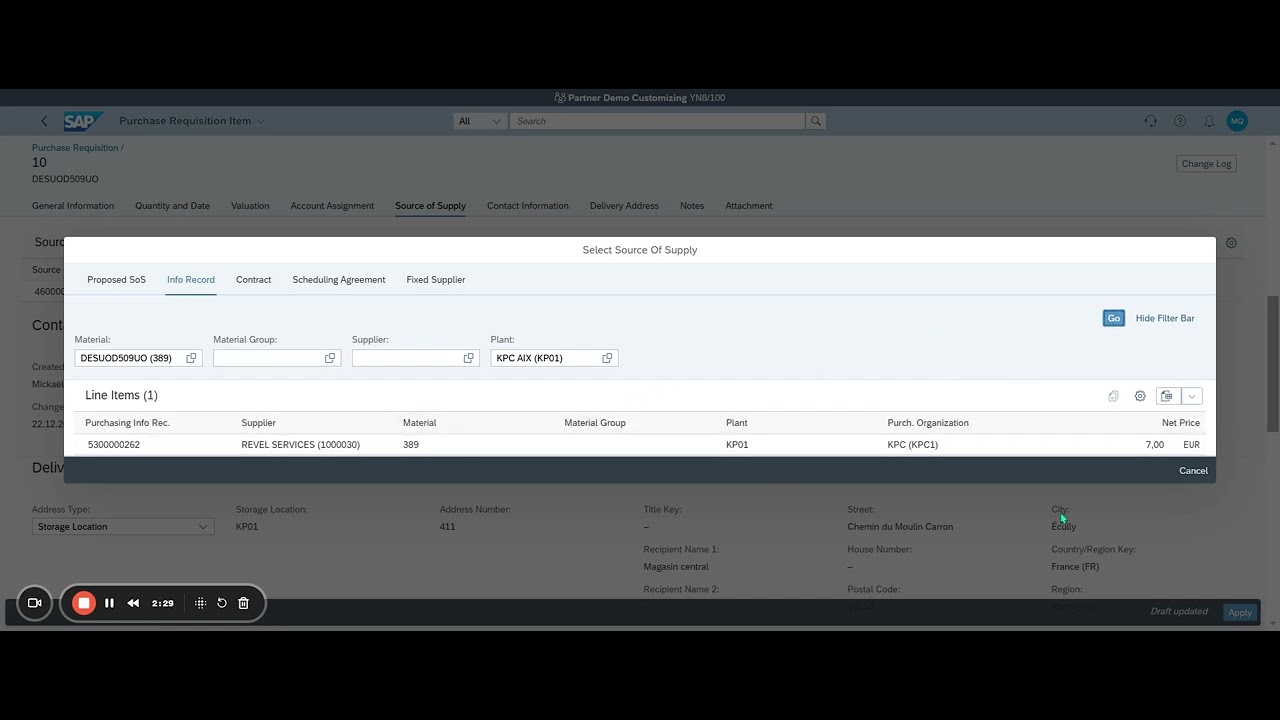Open value help for Plant filter field
This screenshot has width=1280, height=720.
607,358
